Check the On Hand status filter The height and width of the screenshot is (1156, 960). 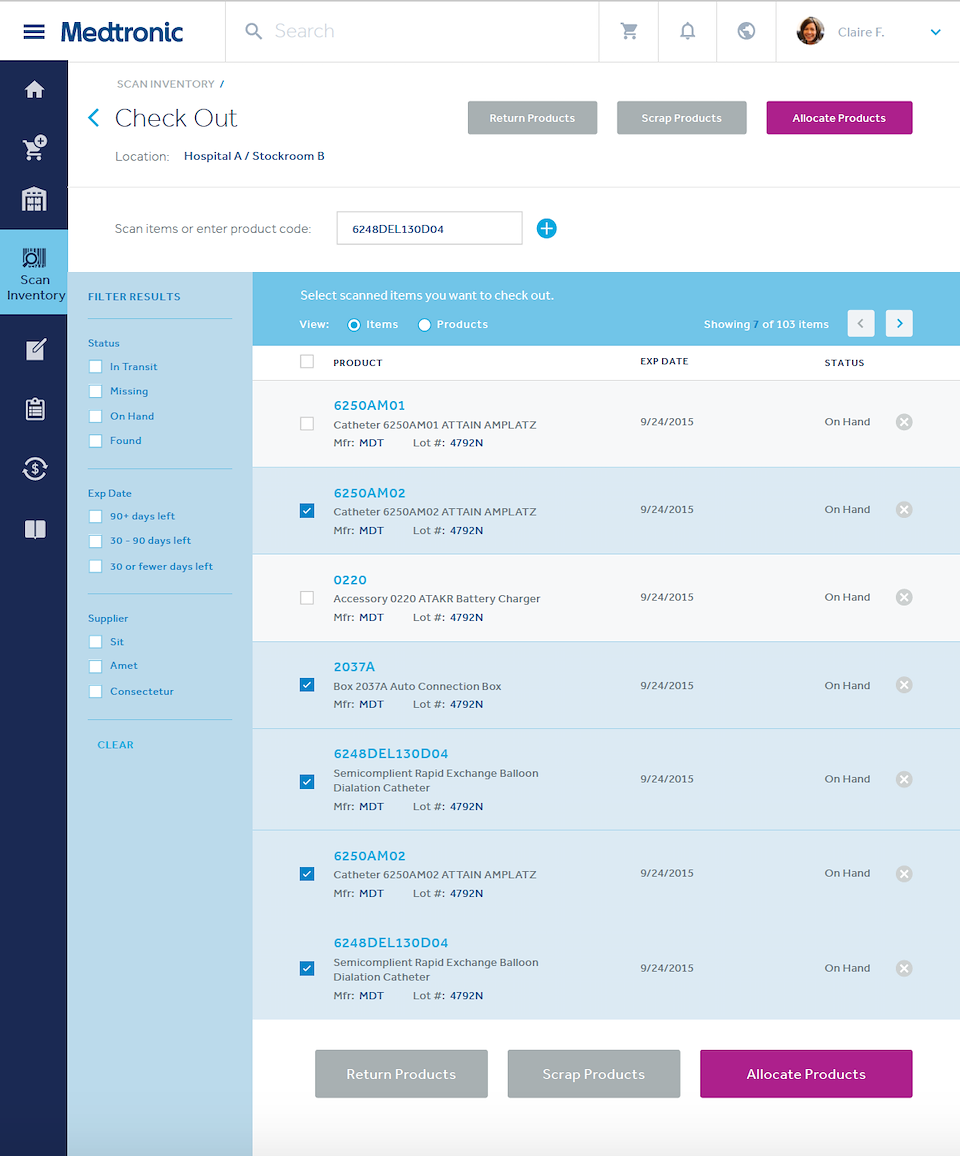(95, 417)
